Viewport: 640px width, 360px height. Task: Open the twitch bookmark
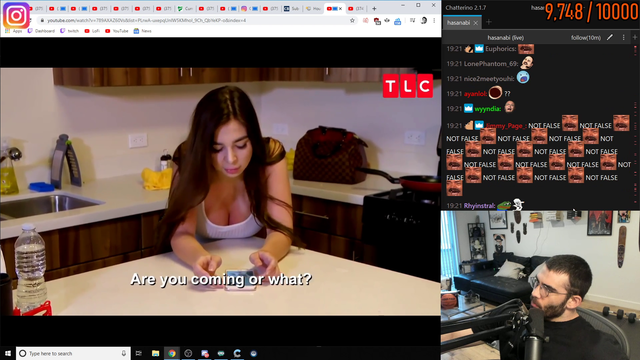pyautogui.click(x=69, y=31)
